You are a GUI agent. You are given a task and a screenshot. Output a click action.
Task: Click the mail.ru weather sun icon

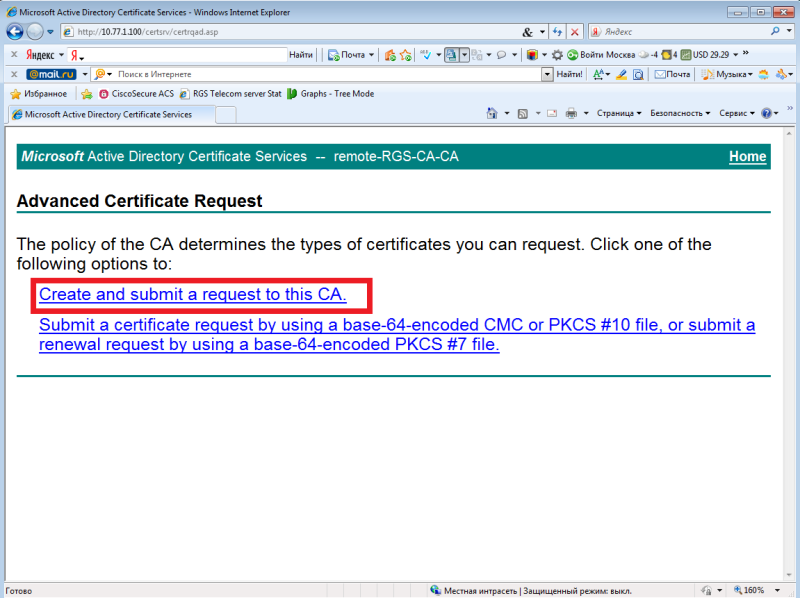[763, 74]
